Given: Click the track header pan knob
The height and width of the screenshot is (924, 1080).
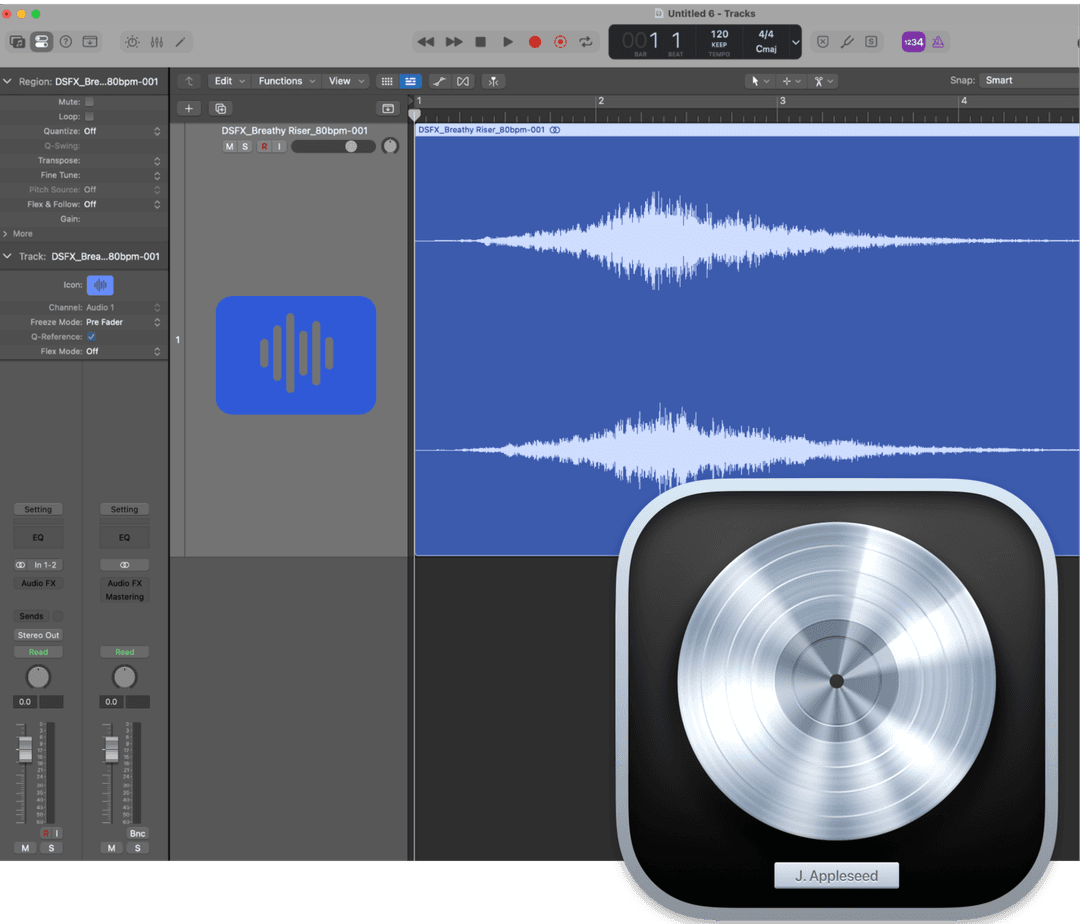Looking at the screenshot, I should coord(391,146).
